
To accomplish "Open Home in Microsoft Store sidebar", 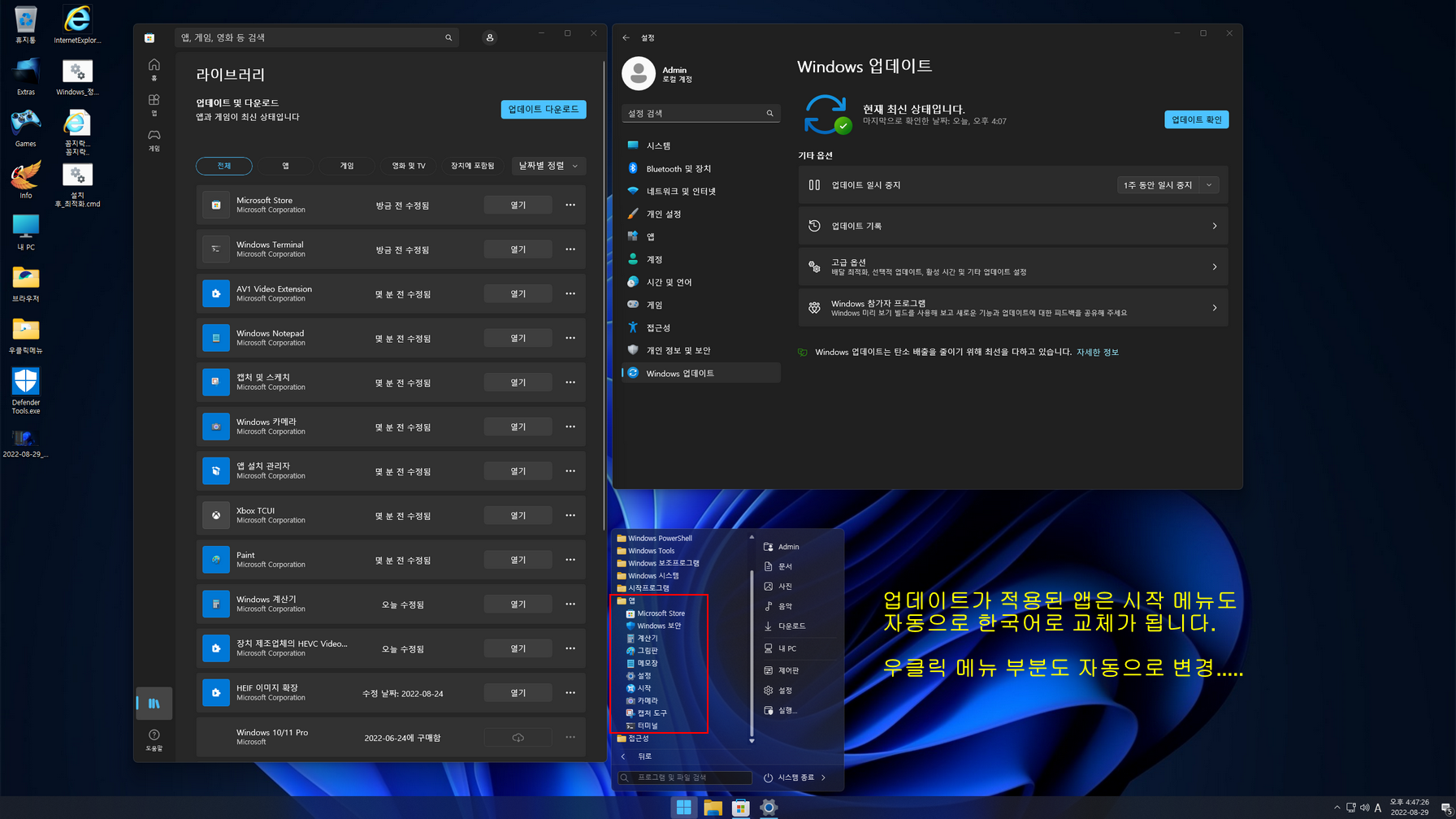I will pyautogui.click(x=154, y=69).
